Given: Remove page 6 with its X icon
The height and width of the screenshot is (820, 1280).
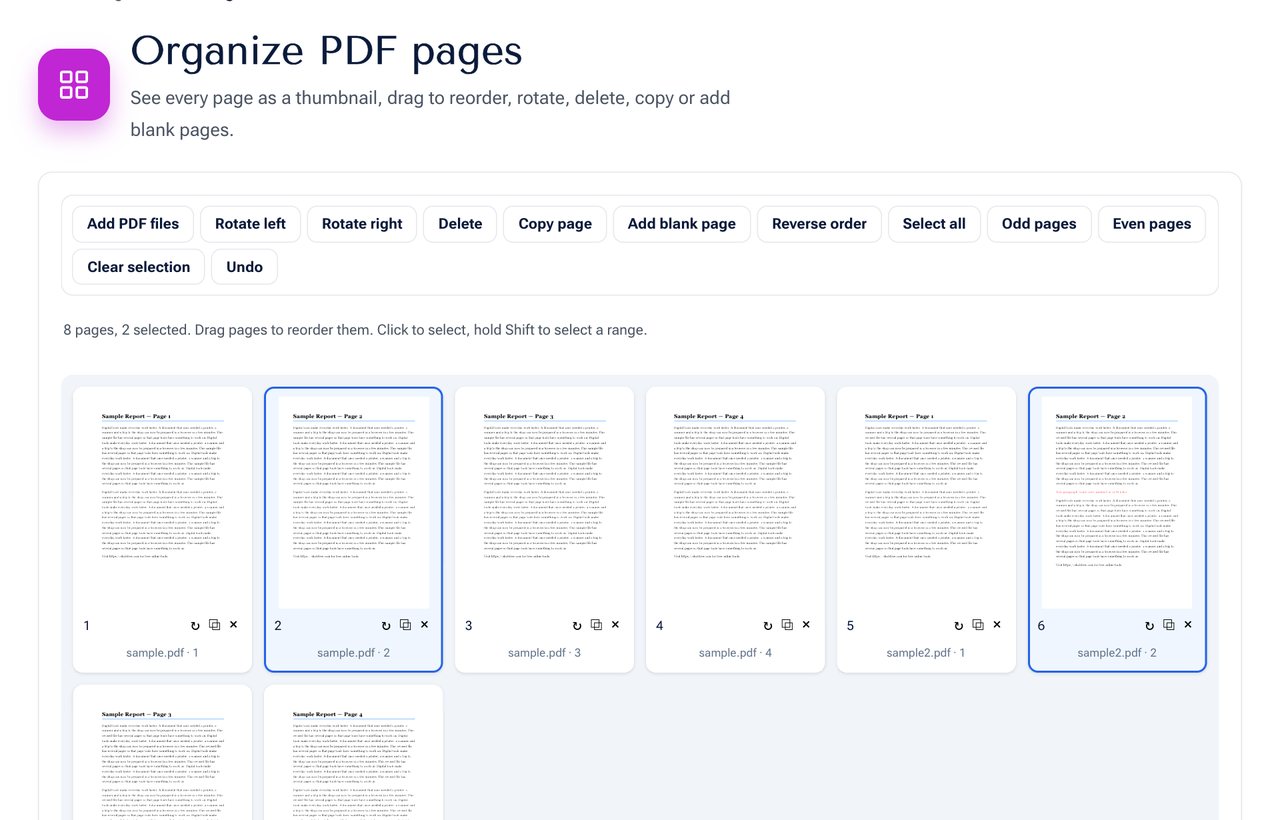Looking at the screenshot, I should (x=1188, y=625).
